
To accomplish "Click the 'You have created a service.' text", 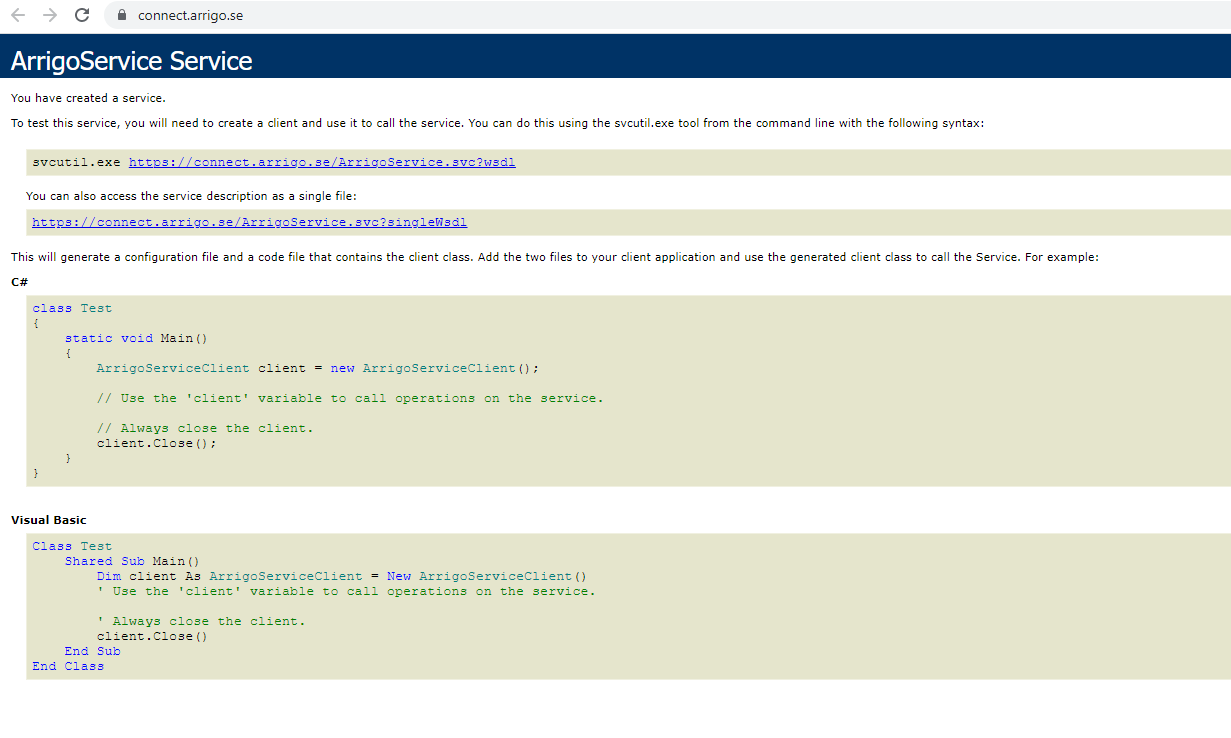I will point(88,98).
